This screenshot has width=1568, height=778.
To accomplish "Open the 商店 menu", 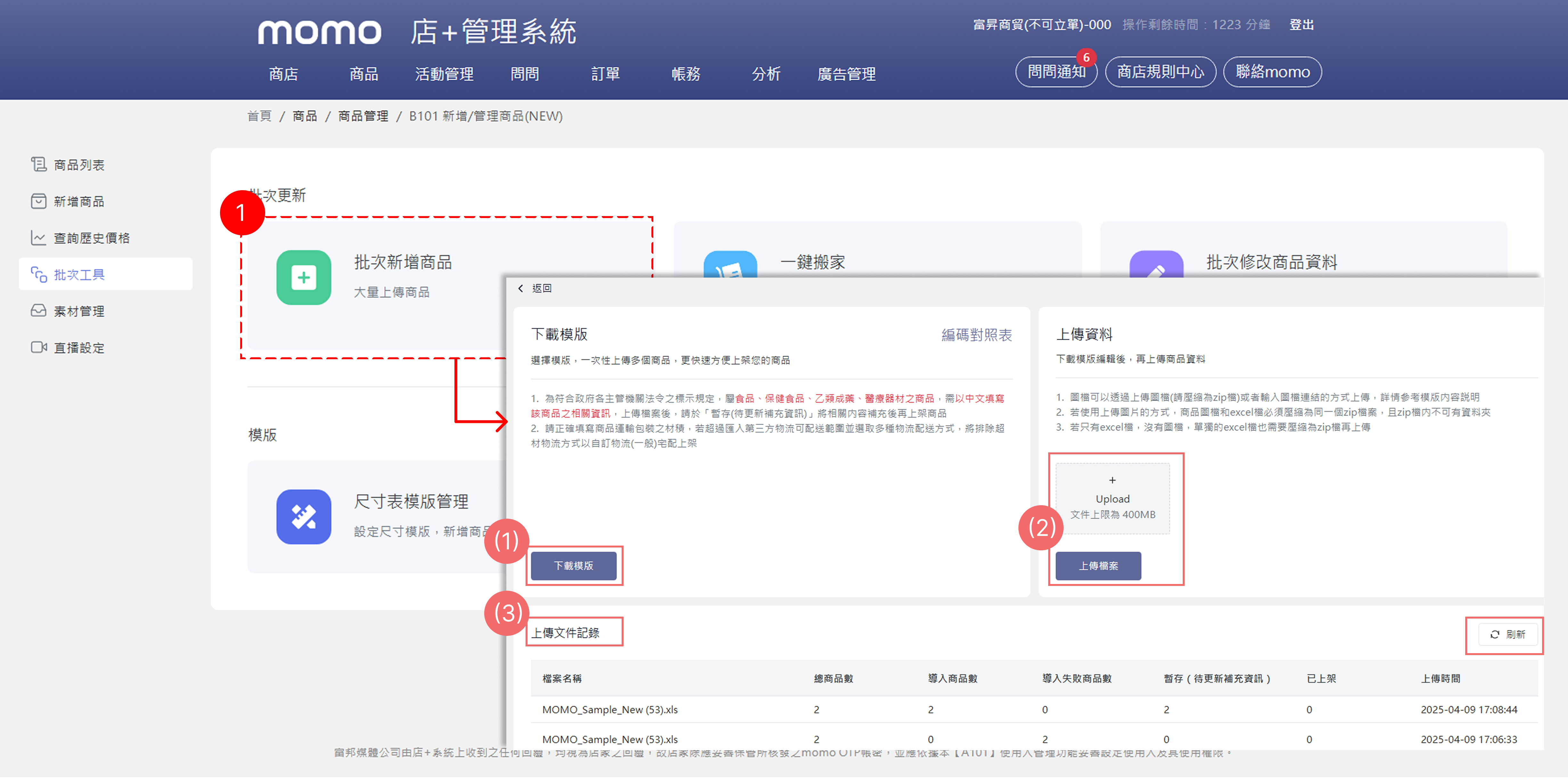I will (283, 74).
